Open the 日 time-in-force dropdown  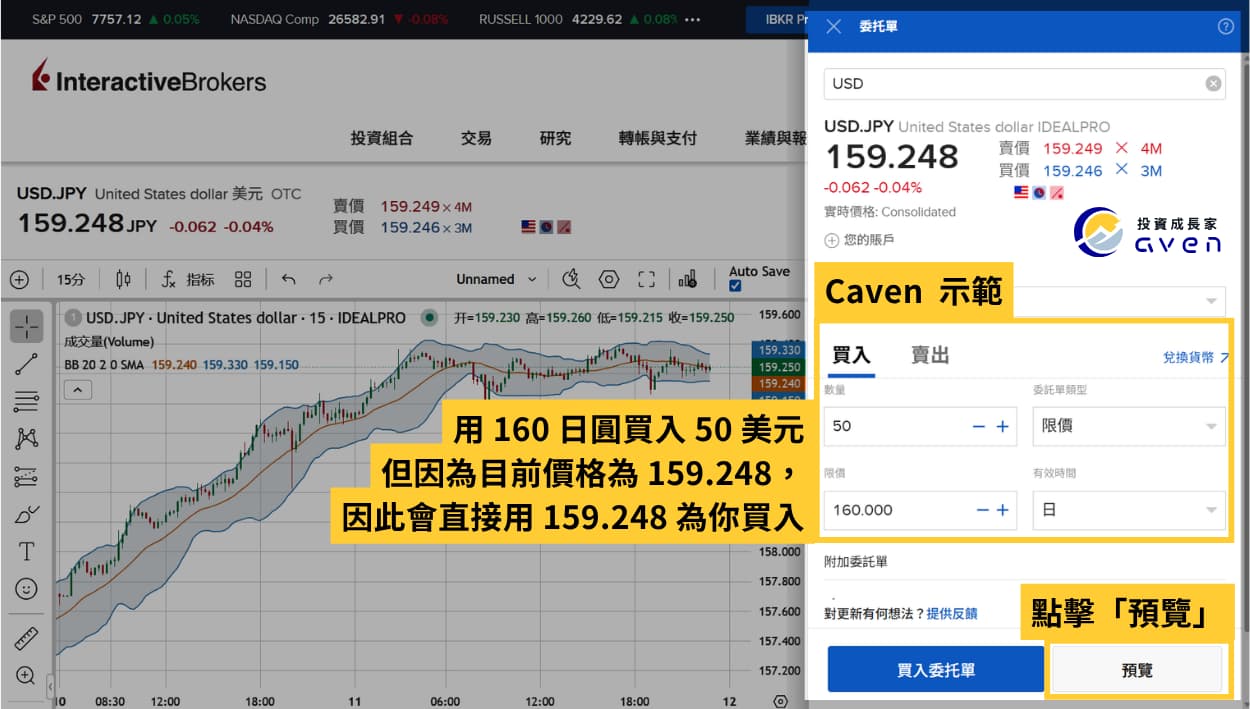pyautogui.click(x=1128, y=510)
